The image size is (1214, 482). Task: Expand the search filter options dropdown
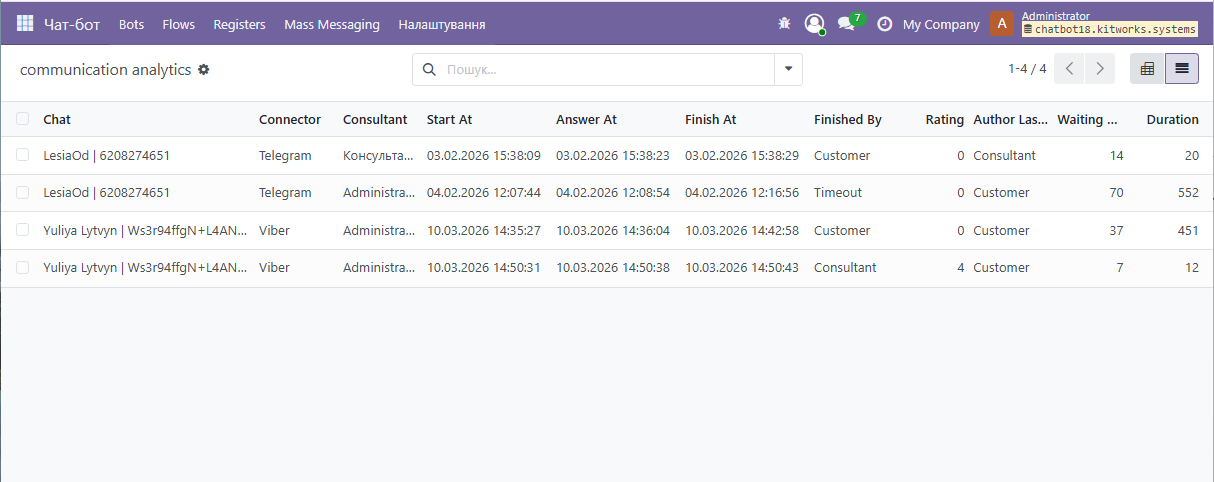click(788, 69)
